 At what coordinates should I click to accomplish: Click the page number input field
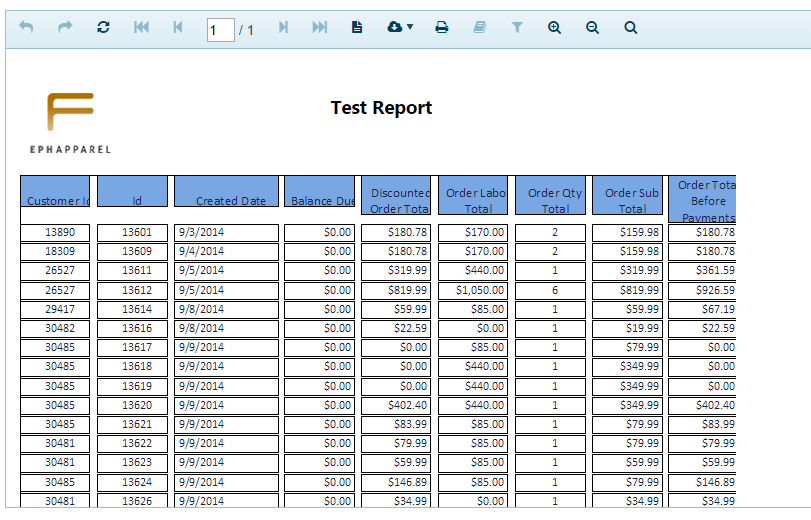(x=220, y=30)
